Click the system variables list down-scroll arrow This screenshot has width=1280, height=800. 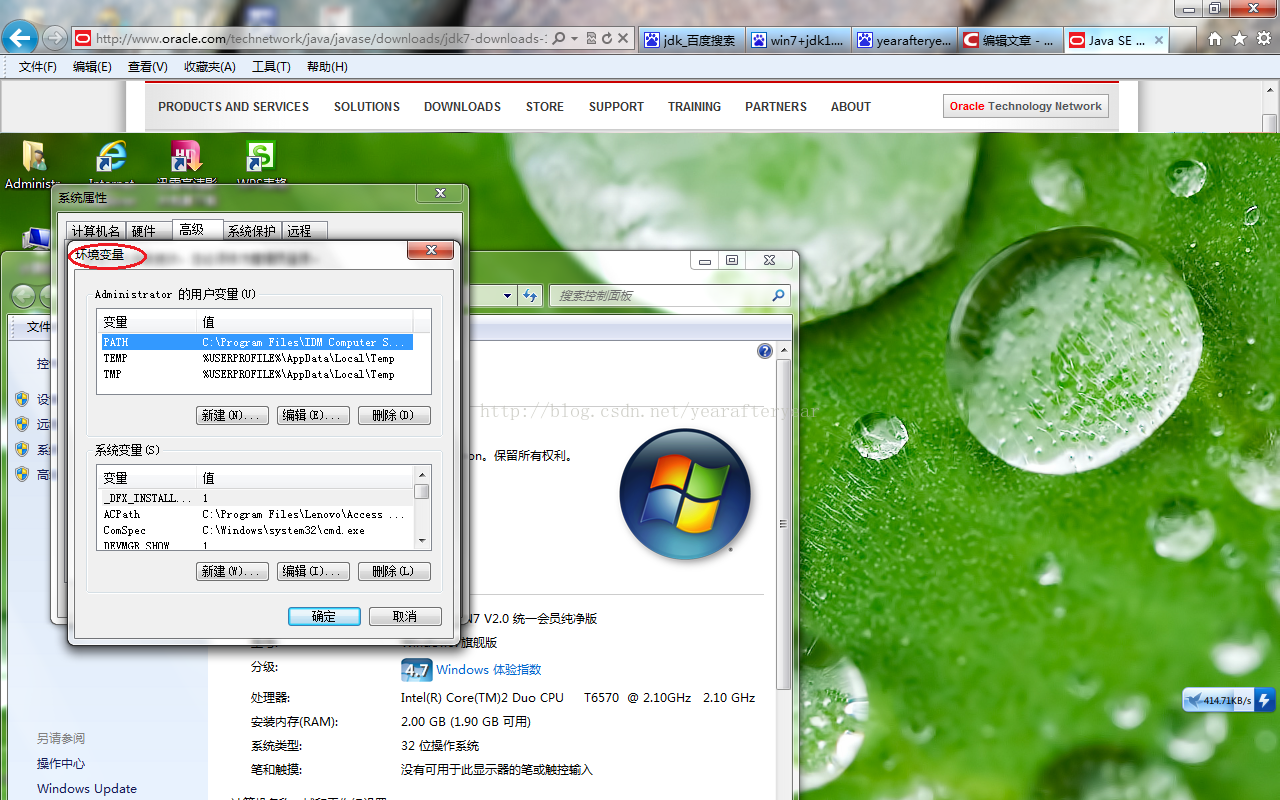click(x=422, y=540)
